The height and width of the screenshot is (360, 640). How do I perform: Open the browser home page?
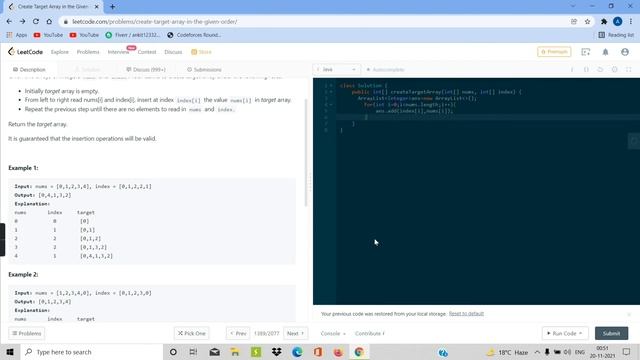[49, 22]
